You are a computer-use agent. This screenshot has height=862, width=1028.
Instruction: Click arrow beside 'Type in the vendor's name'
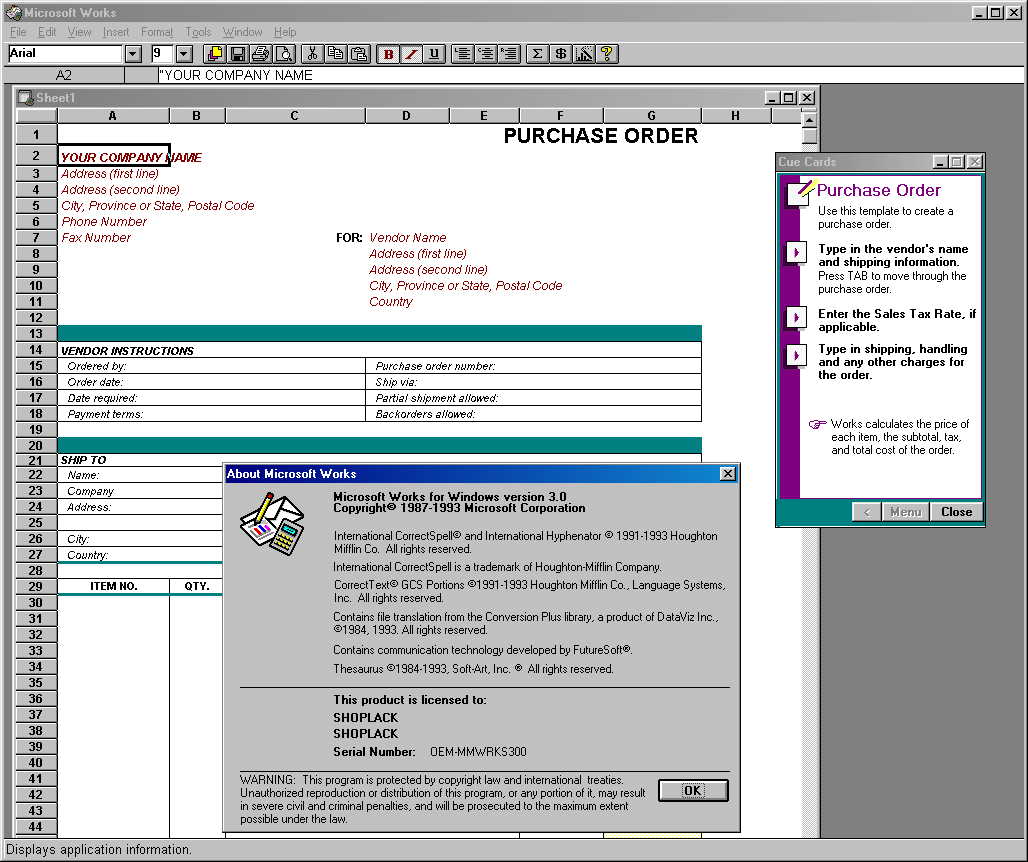point(796,252)
